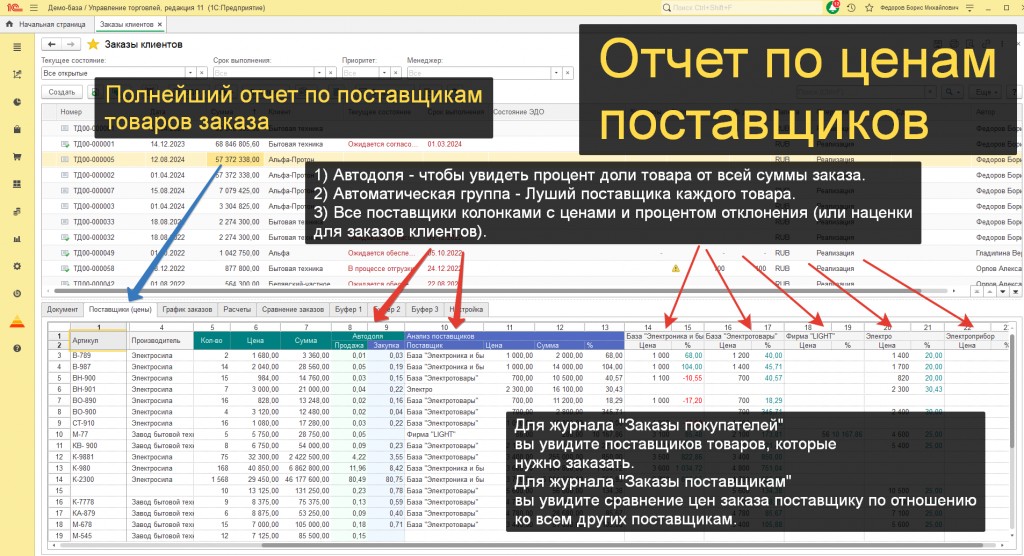Open the clock section icon in sidebar
This screenshot has height=556, width=1024.
[x=17, y=294]
